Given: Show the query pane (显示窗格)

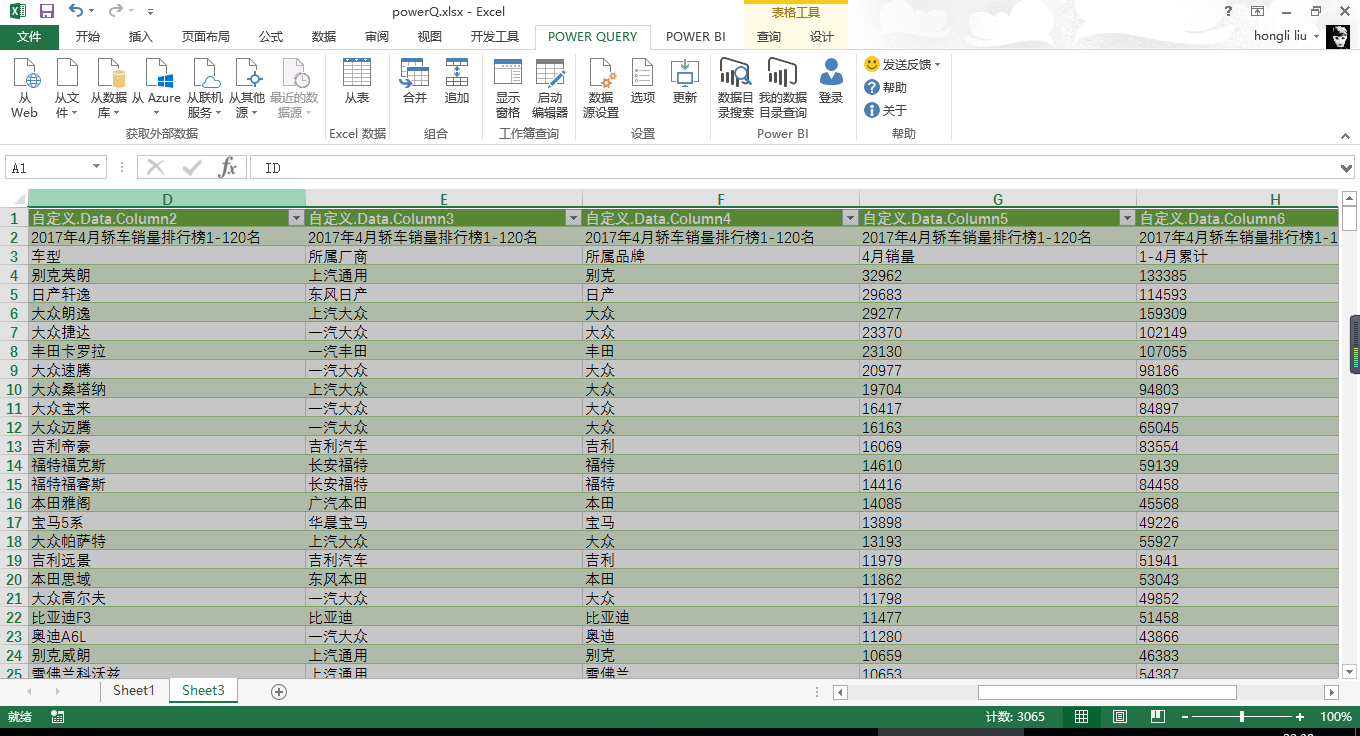Looking at the screenshot, I should (508, 88).
